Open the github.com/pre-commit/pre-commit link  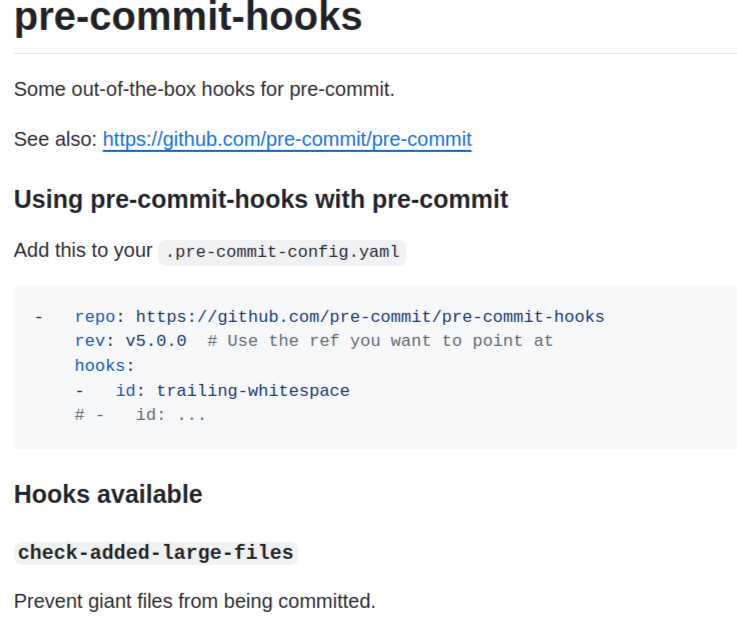[287, 139]
